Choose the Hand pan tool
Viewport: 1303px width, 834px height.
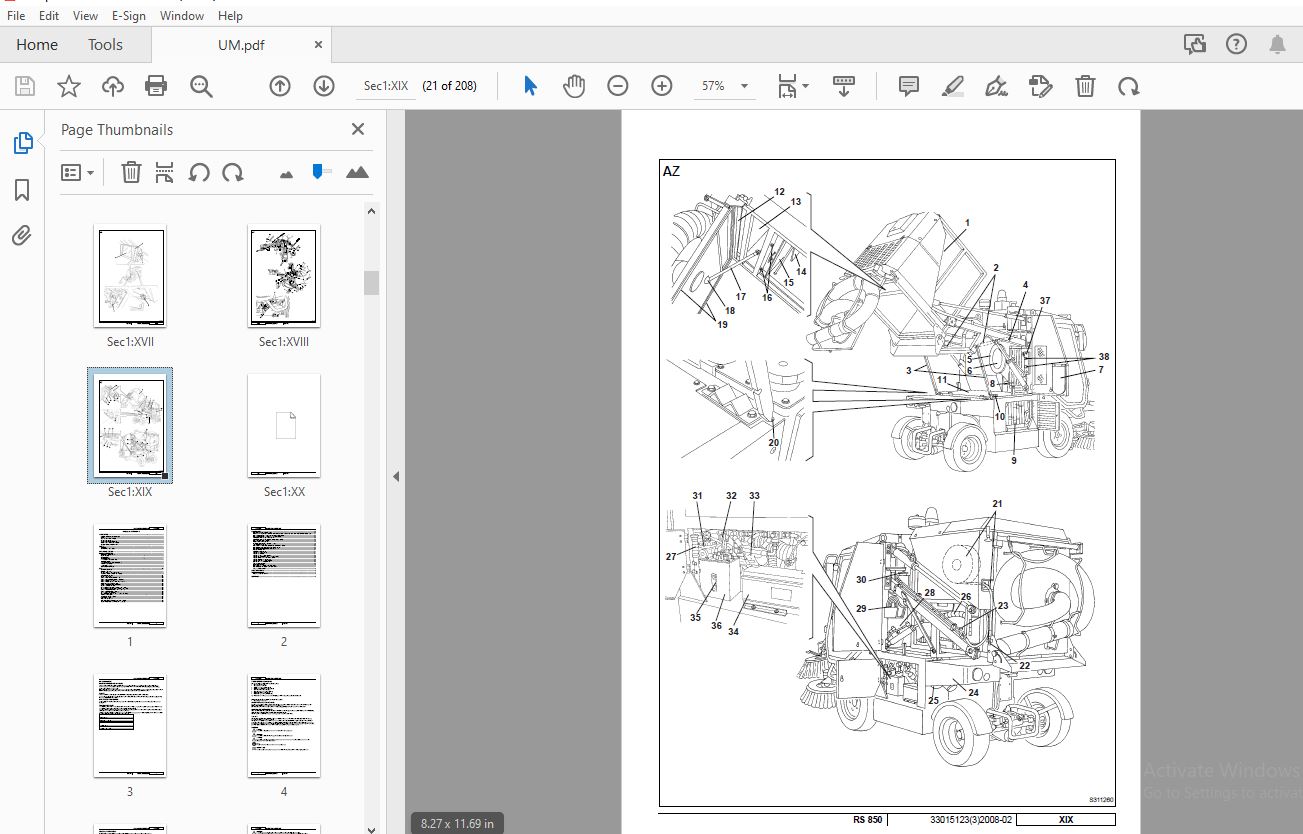pos(574,86)
